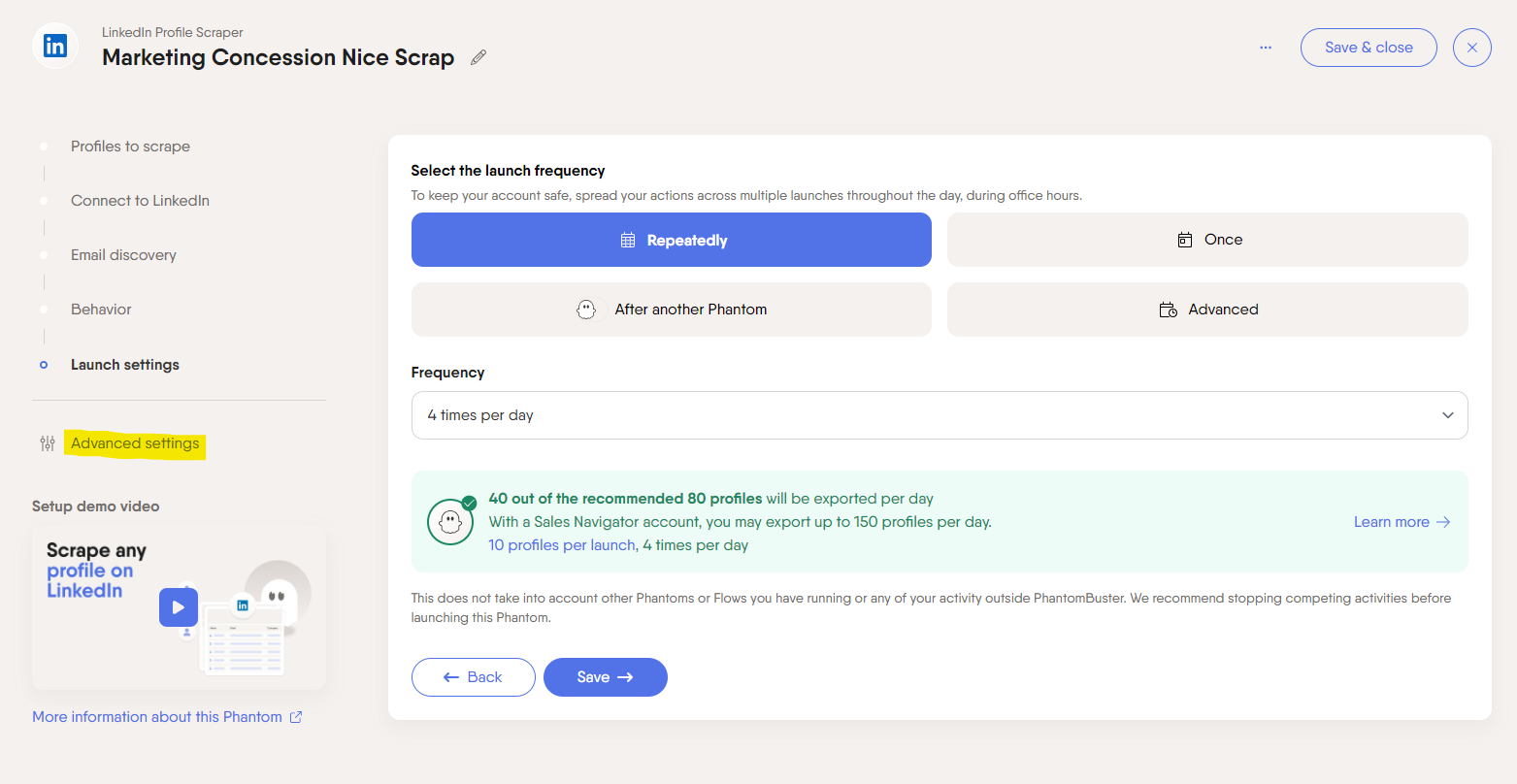1517x784 pixels.
Task: Click the ghost icon on After another Phantom
Action: [x=586, y=310]
